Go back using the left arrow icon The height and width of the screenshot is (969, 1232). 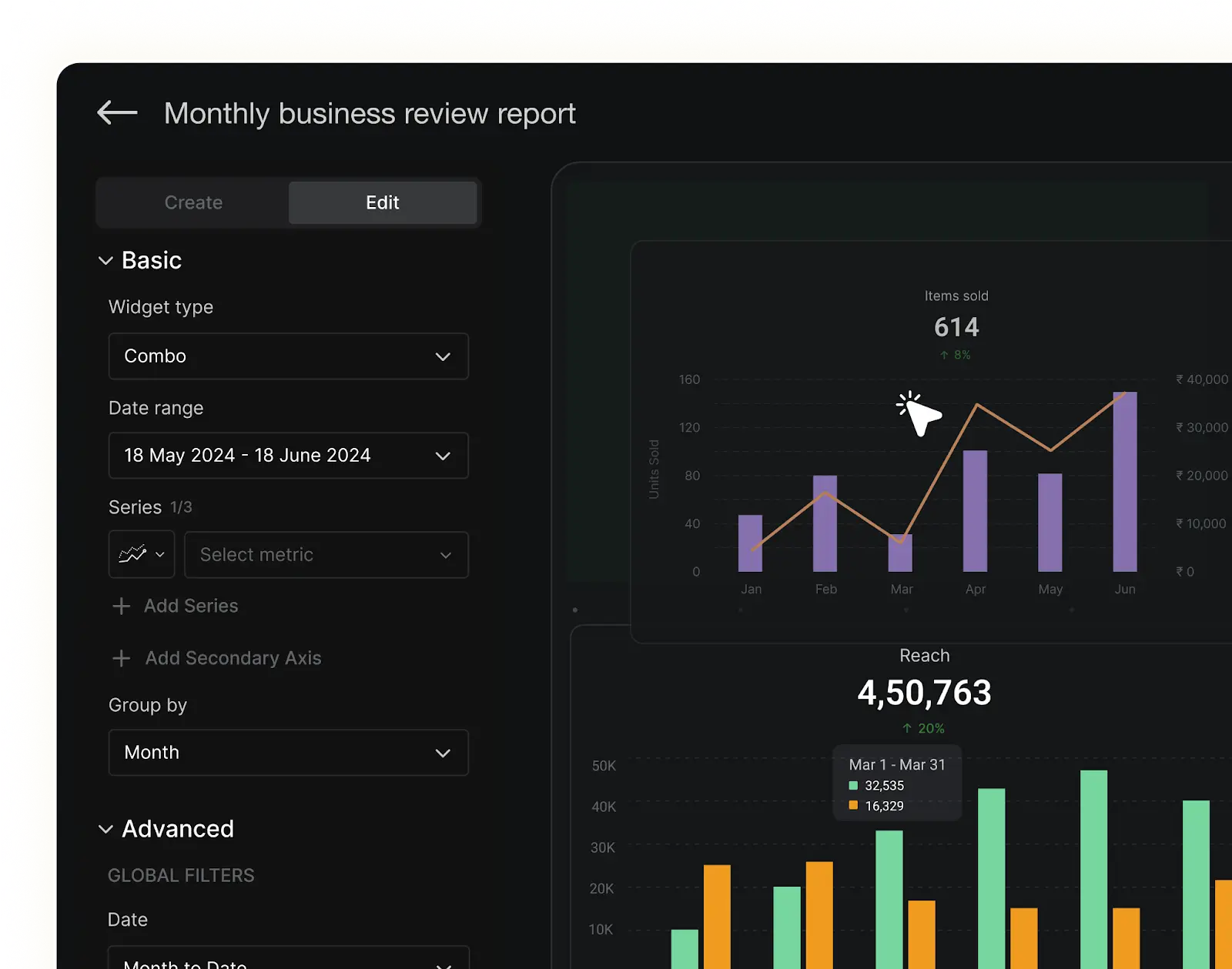(x=117, y=112)
